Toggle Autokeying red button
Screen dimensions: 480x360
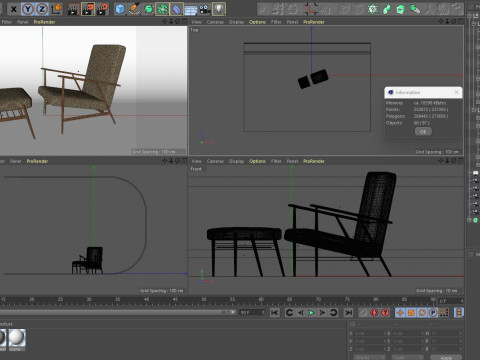374,313
